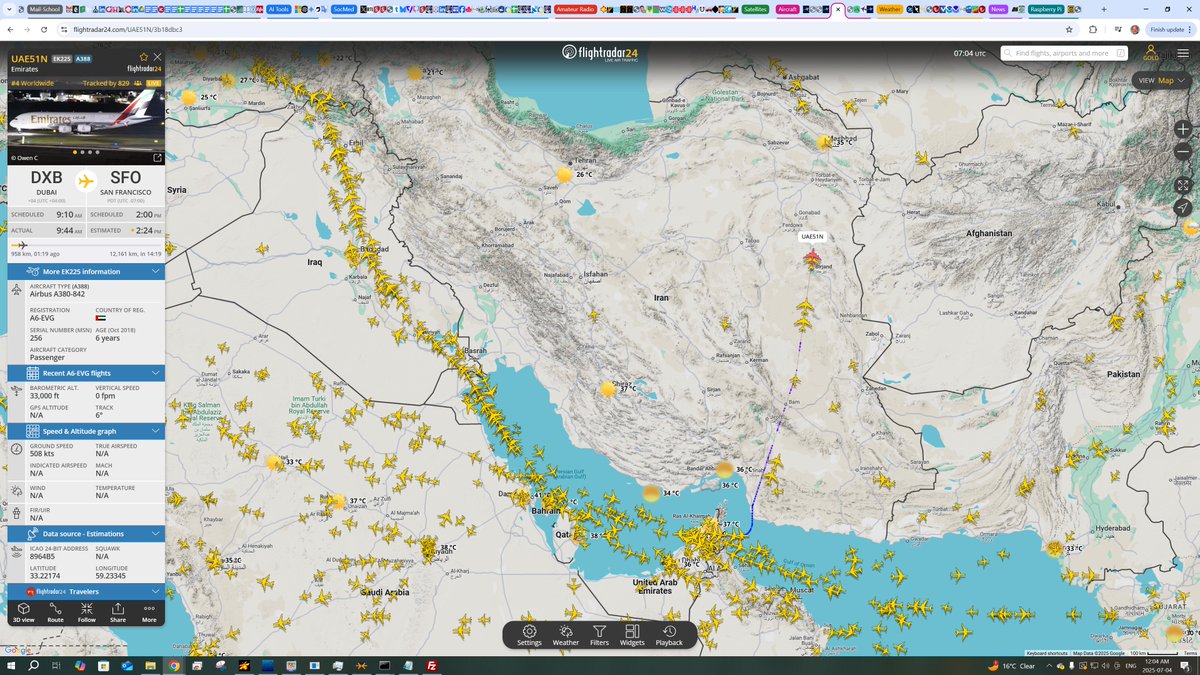
Task: Click the Keyboard shortcuts link
Action: (x=1047, y=653)
